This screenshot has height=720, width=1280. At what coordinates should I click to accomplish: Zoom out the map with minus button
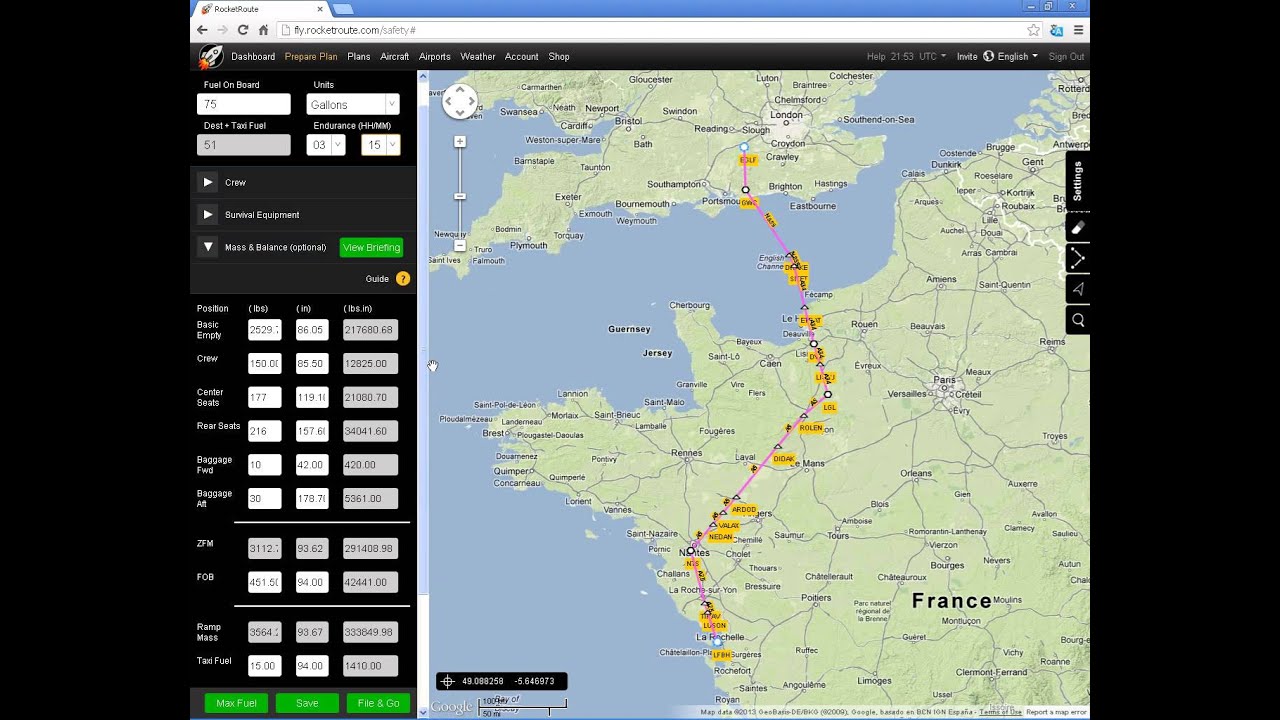[x=460, y=245]
